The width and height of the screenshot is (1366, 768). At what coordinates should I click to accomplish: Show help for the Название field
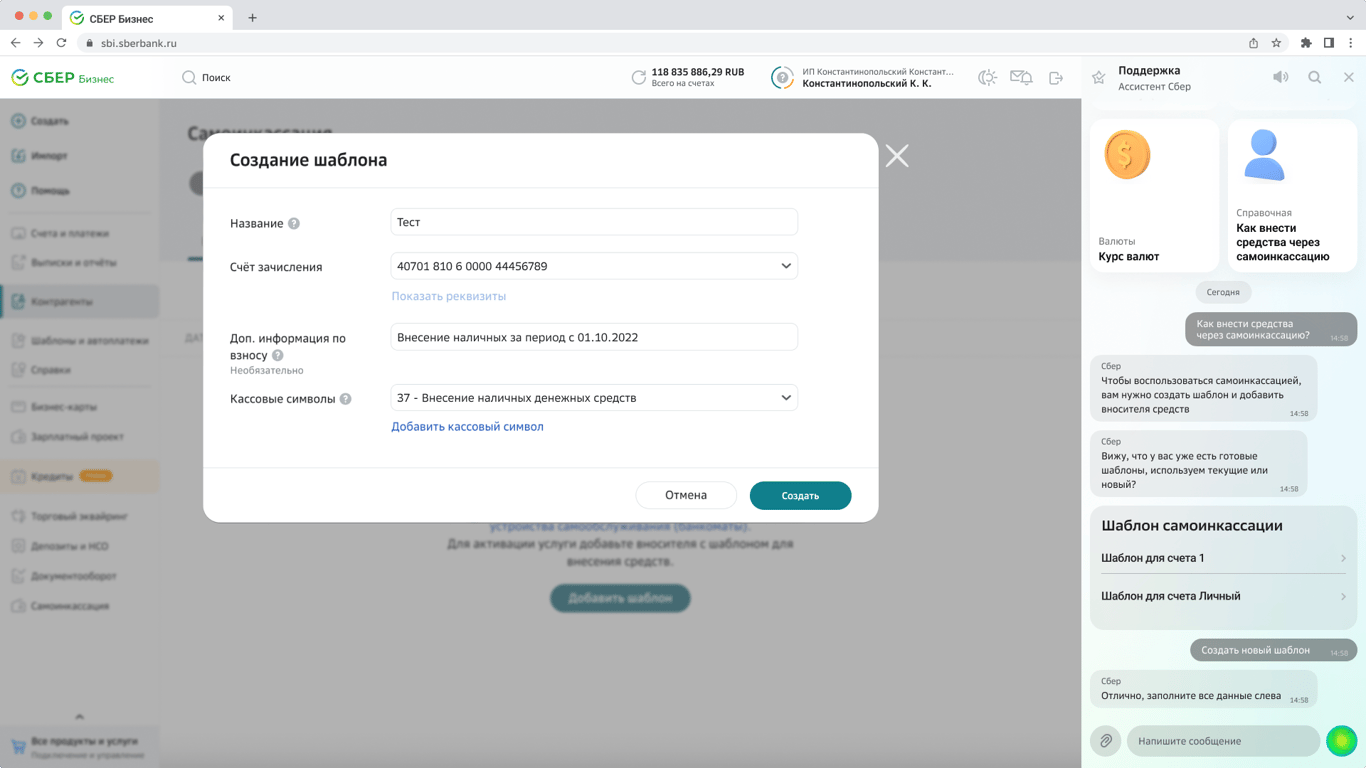point(294,224)
